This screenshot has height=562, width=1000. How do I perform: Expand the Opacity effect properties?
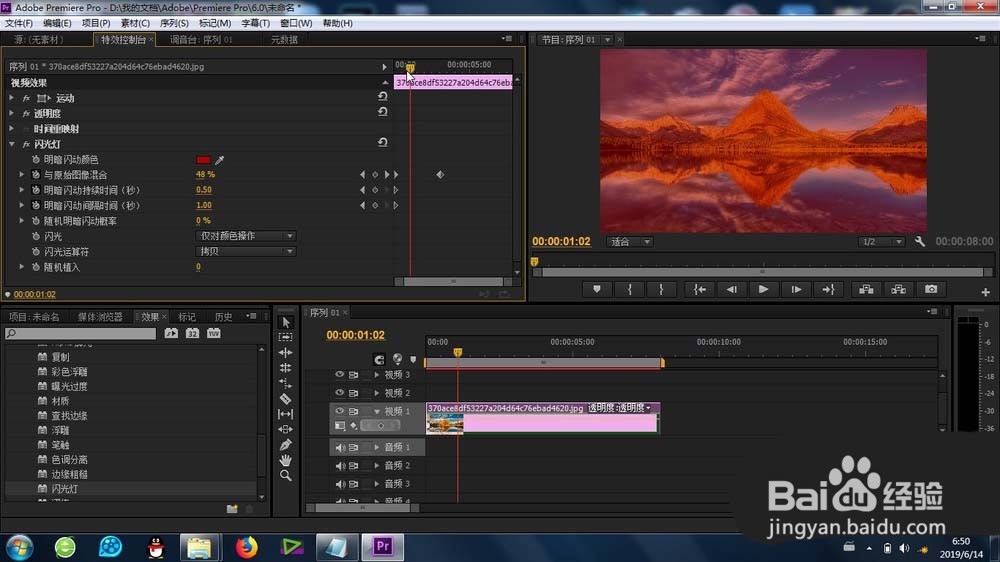11,113
